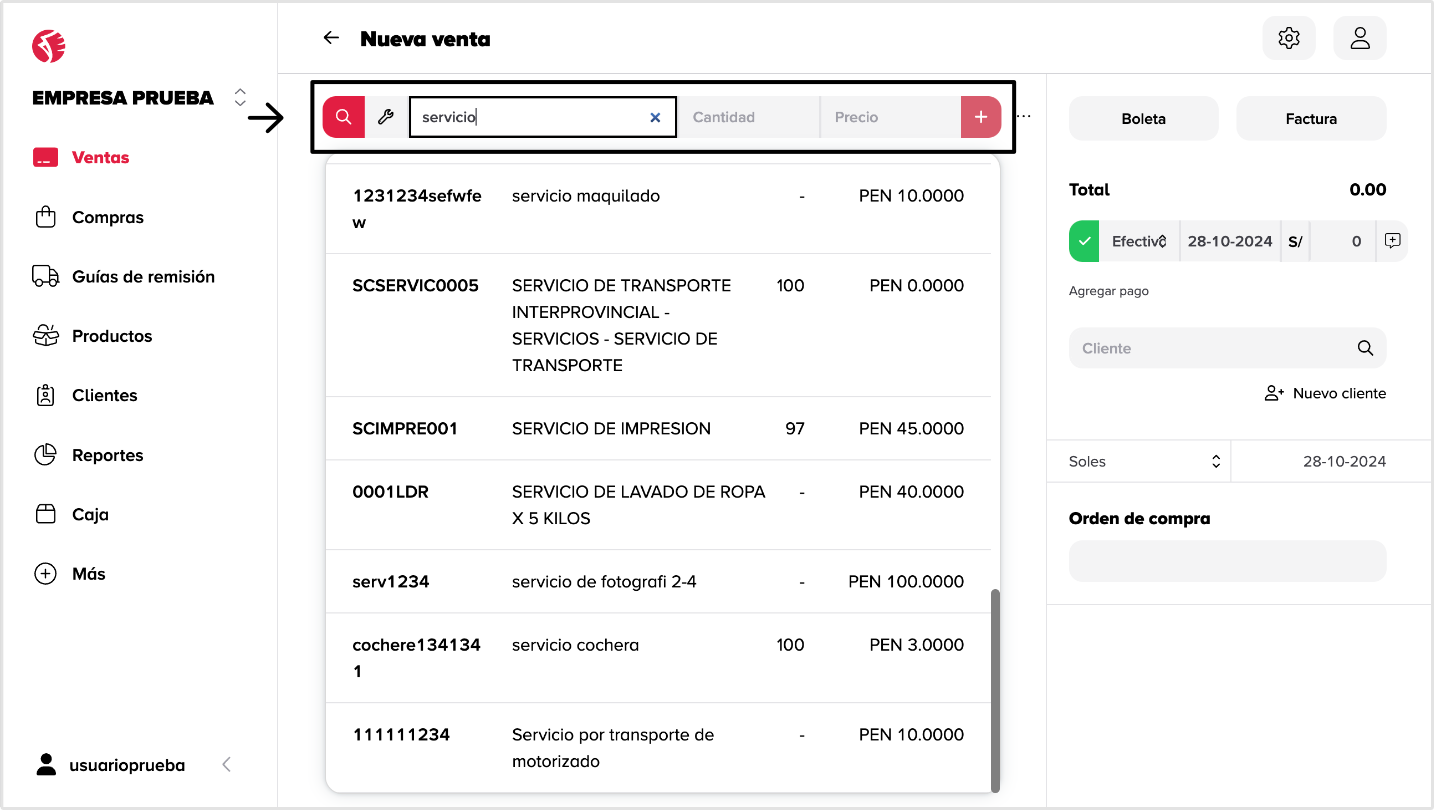Image resolution: width=1434 pixels, height=810 pixels.
Task: Click the red plus add-item button
Action: point(980,117)
